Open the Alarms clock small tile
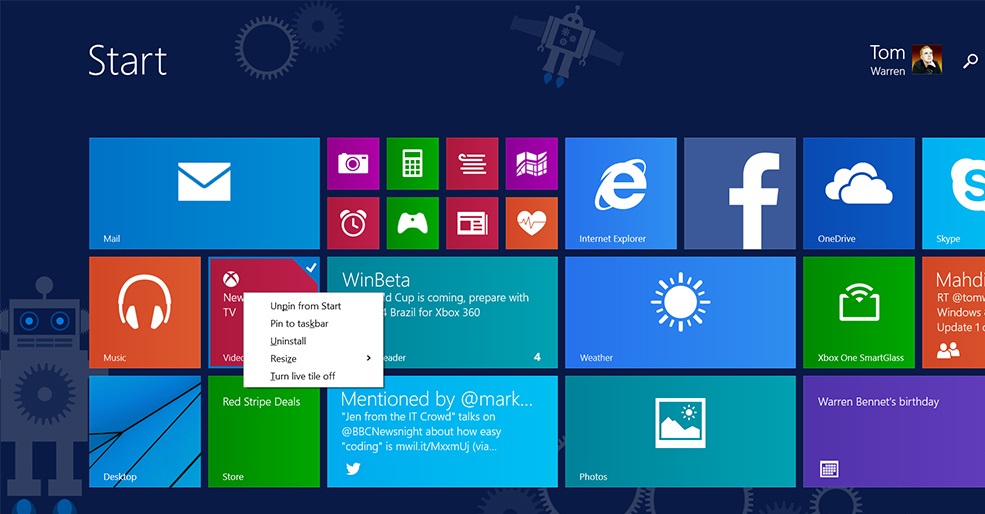Screen dimensions: 985x514 353,223
